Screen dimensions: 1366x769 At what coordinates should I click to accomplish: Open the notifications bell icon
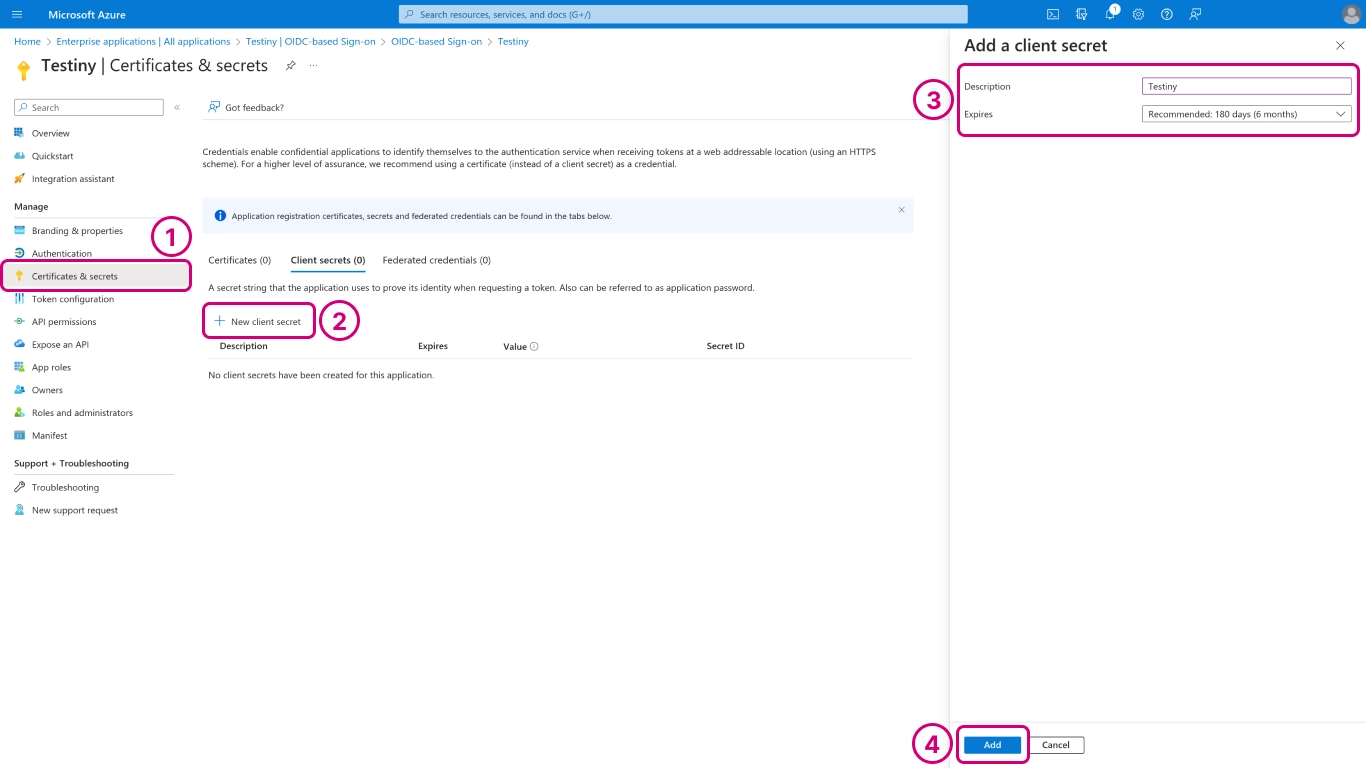tap(1110, 14)
